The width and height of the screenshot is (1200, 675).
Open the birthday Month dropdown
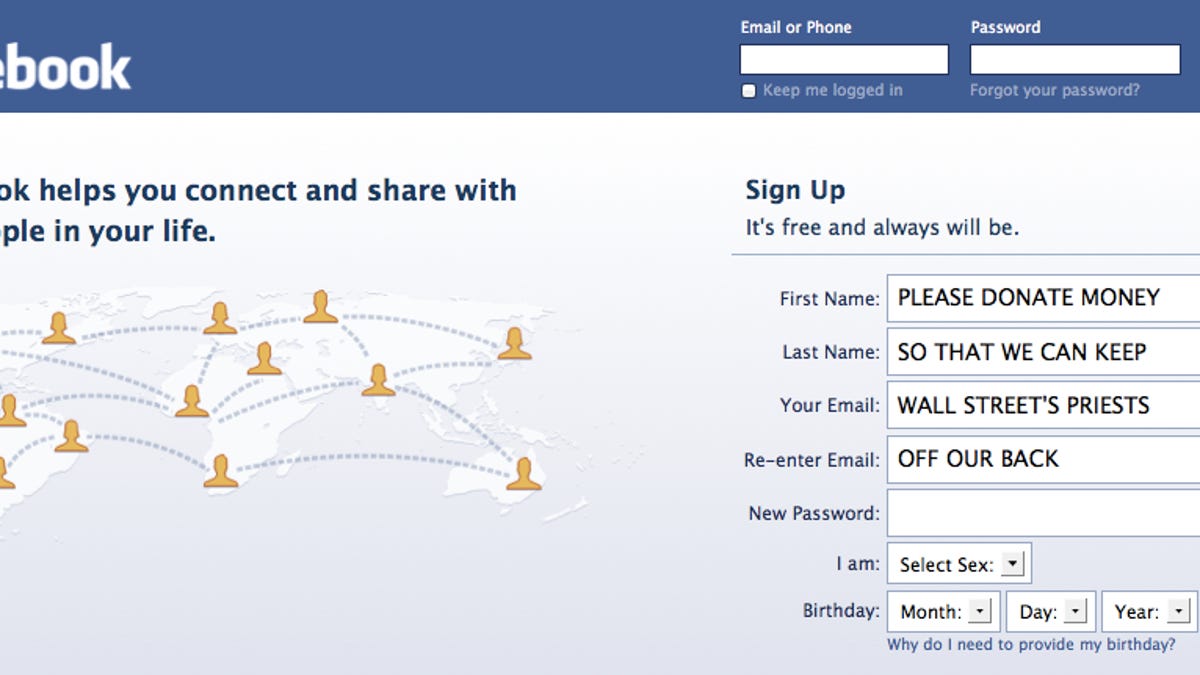pyautogui.click(x=944, y=611)
